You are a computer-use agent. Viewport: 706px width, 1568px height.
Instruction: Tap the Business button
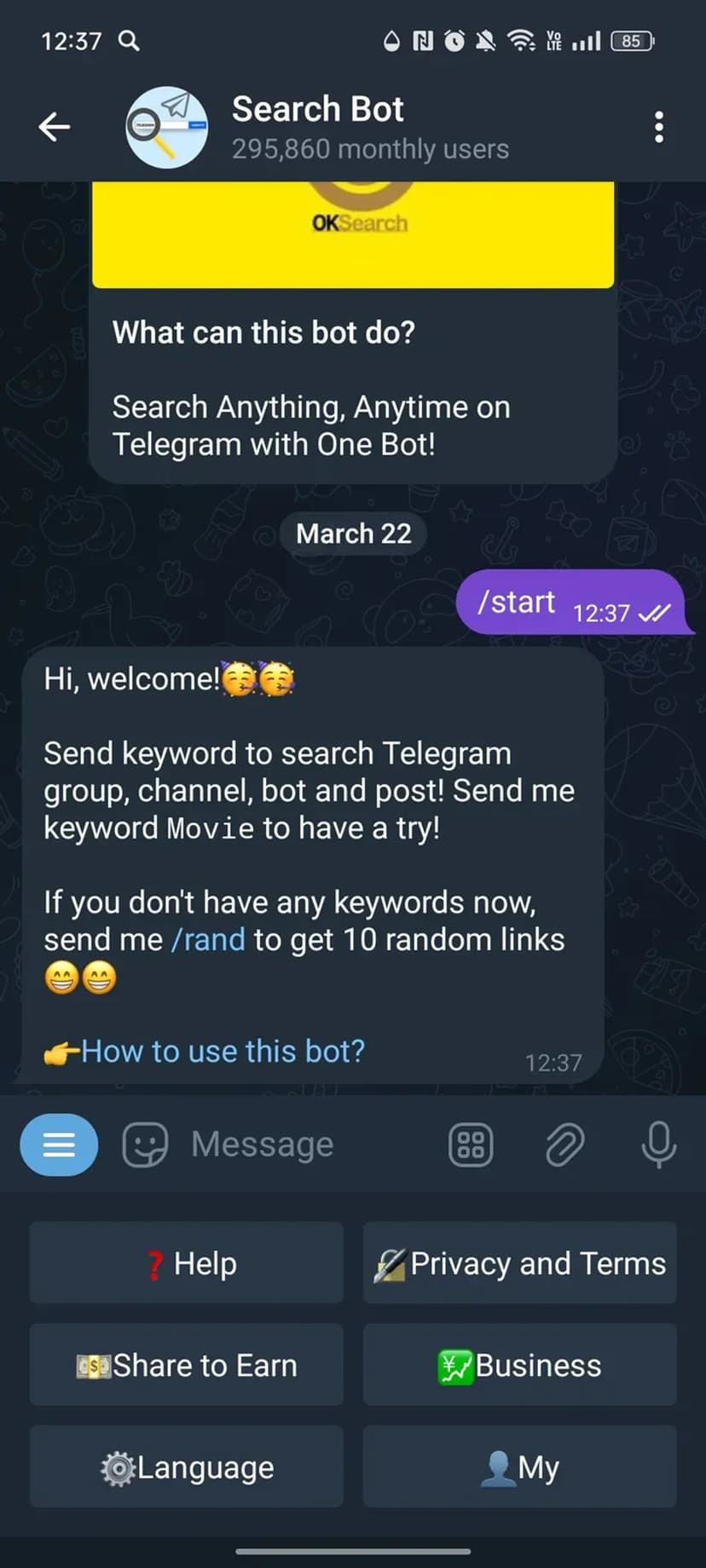point(520,1365)
